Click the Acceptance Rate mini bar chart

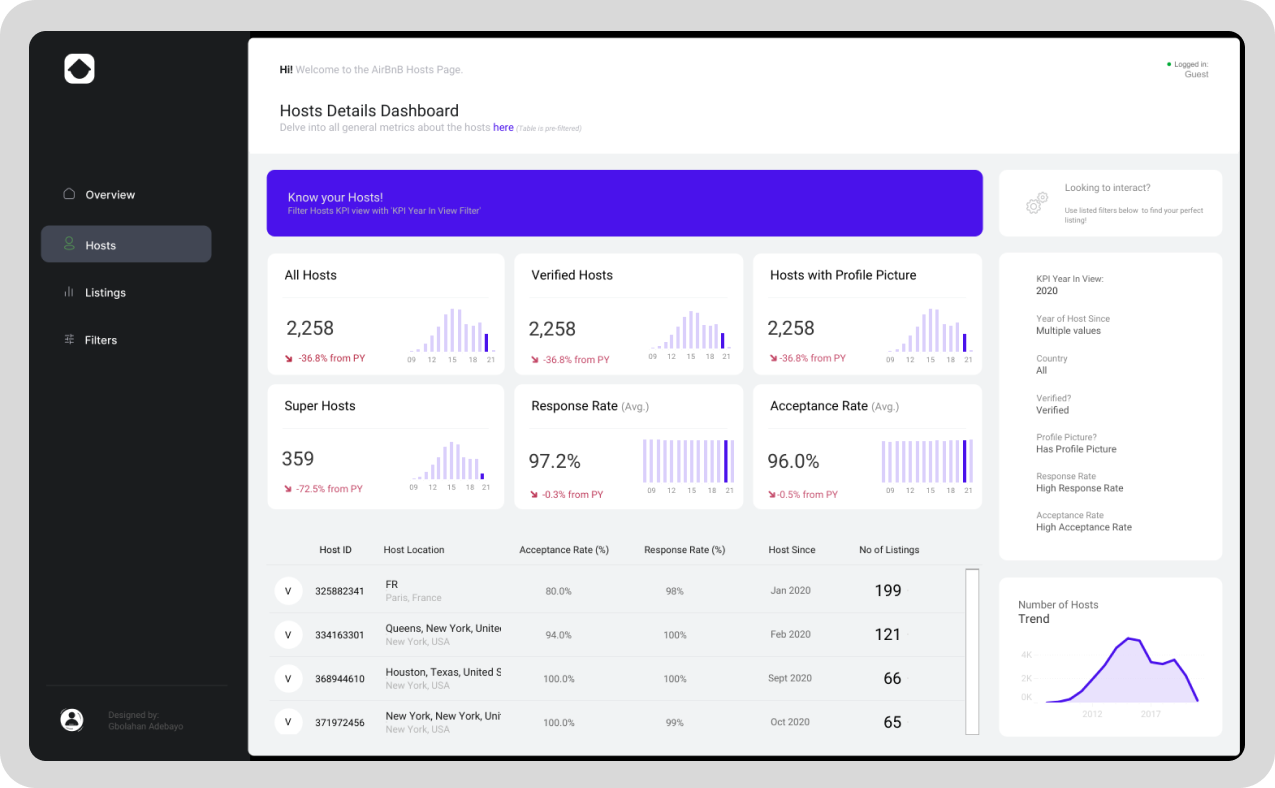927,466
